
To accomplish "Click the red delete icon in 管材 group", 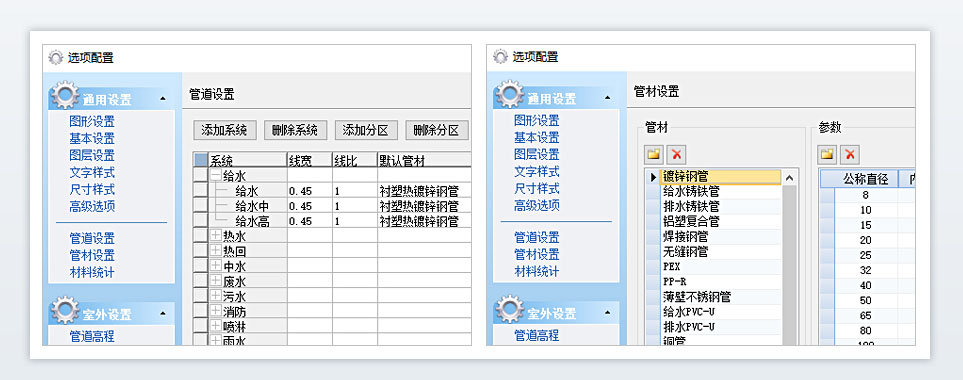I will click(x=676, y=154).
